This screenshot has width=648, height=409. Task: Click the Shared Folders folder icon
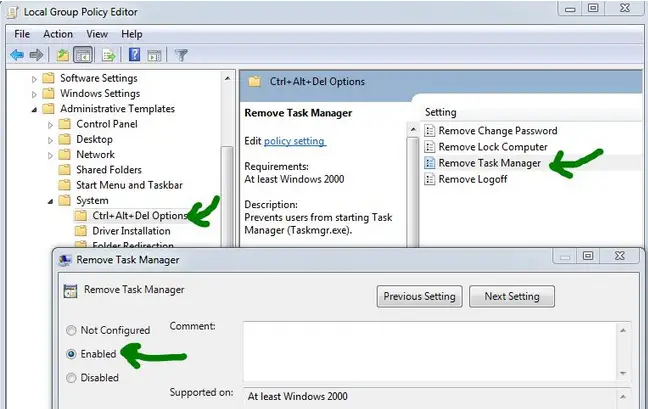pyautogui.click(x=64, y=169)
